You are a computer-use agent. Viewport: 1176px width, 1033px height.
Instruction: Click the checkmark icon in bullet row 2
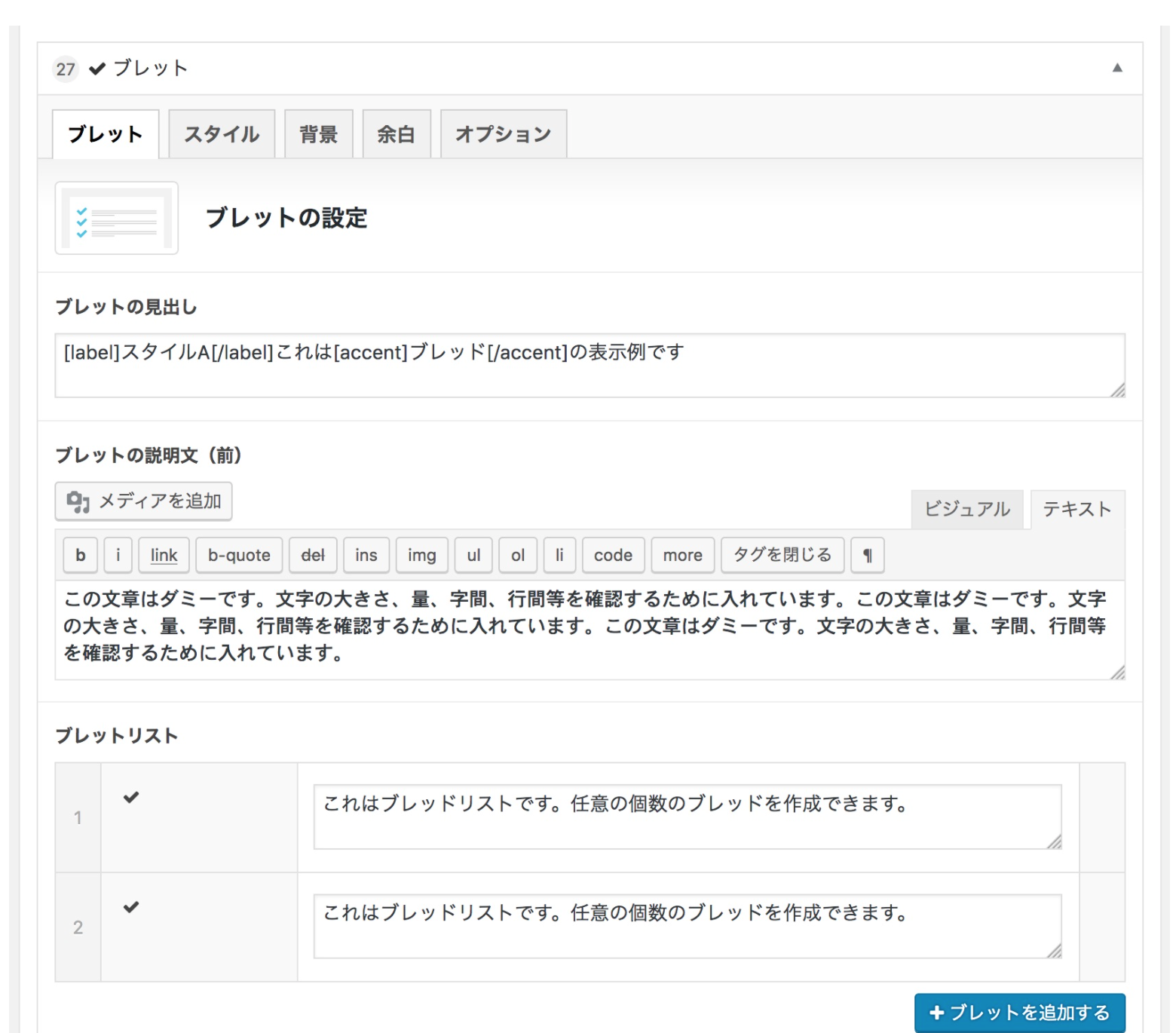point(131,907)
